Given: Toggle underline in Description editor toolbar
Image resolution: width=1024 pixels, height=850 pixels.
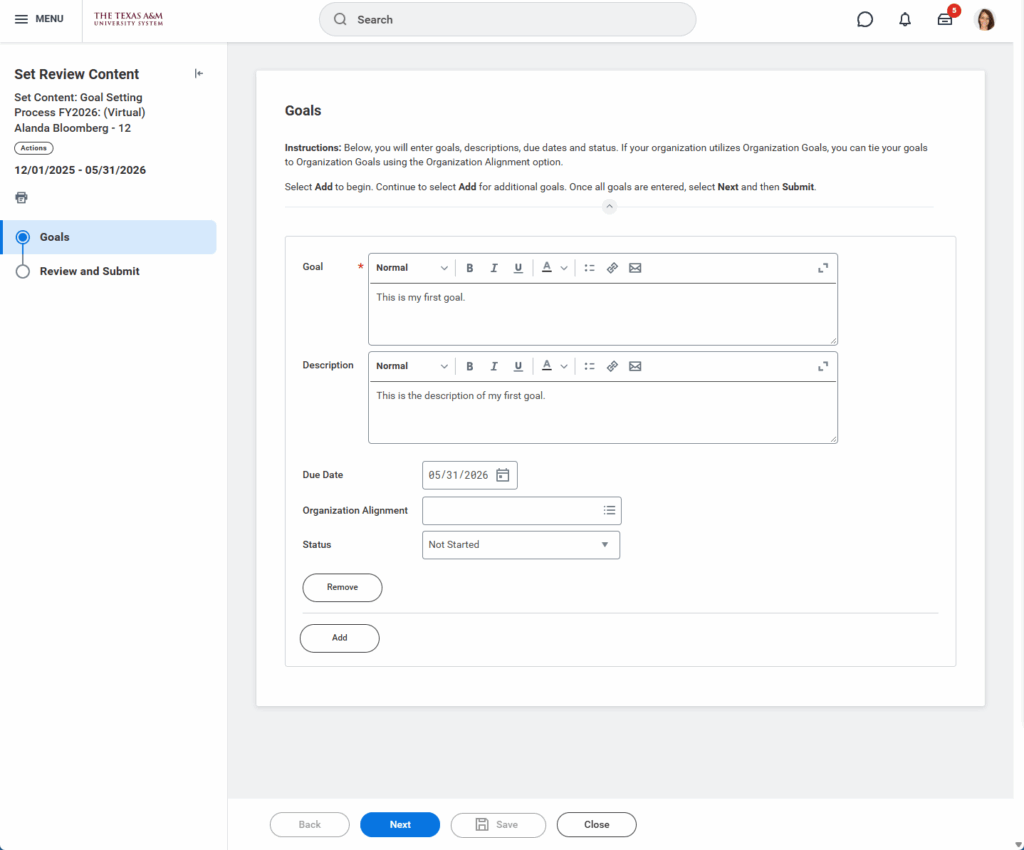Looking at the screenshot, I should coord(518,366).
